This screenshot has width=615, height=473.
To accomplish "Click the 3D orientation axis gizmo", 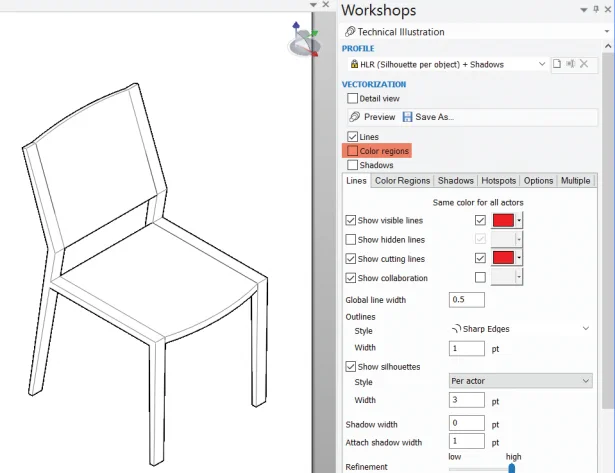I will pos(303,41).
